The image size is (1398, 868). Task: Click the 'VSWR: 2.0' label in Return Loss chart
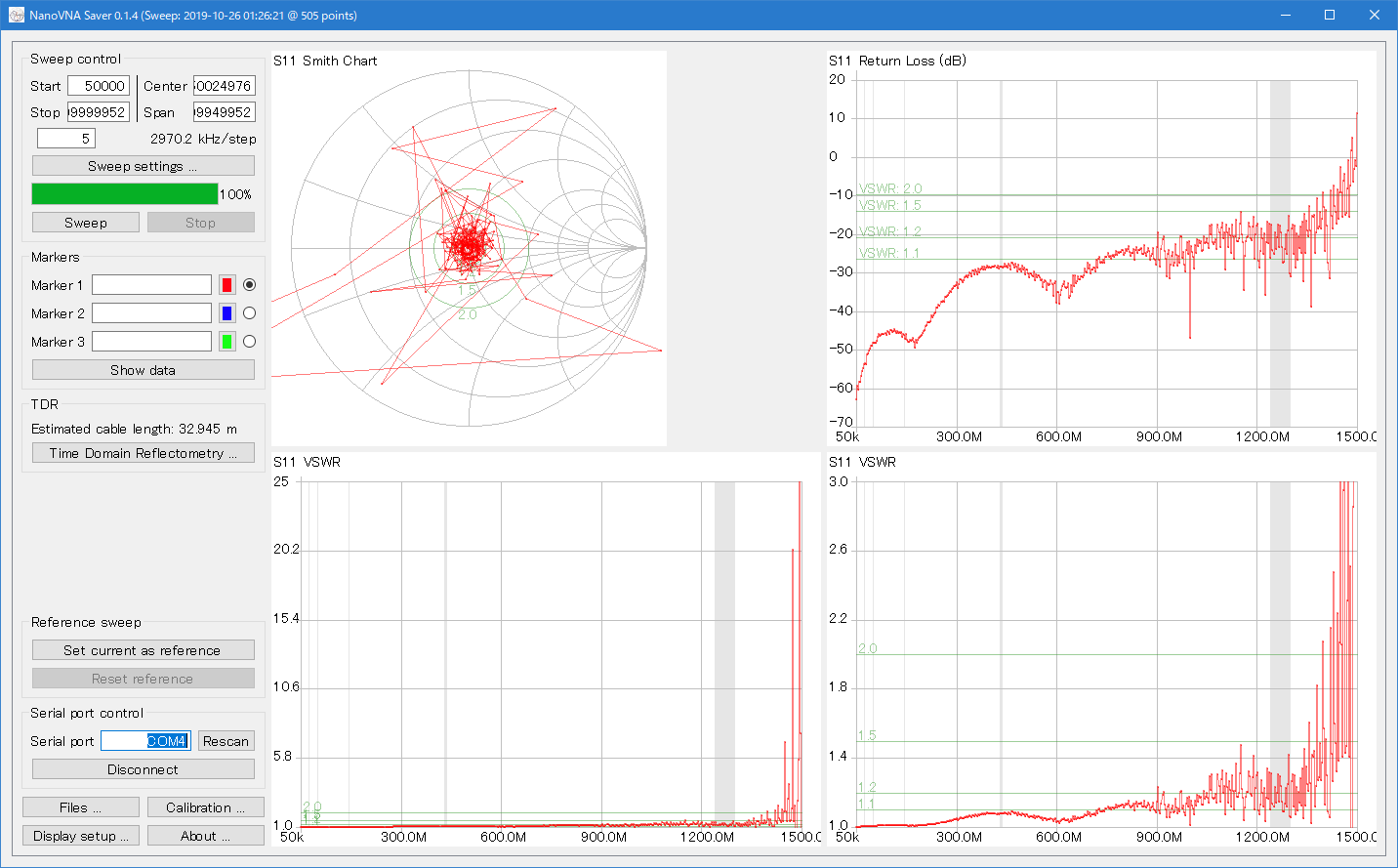890,188
